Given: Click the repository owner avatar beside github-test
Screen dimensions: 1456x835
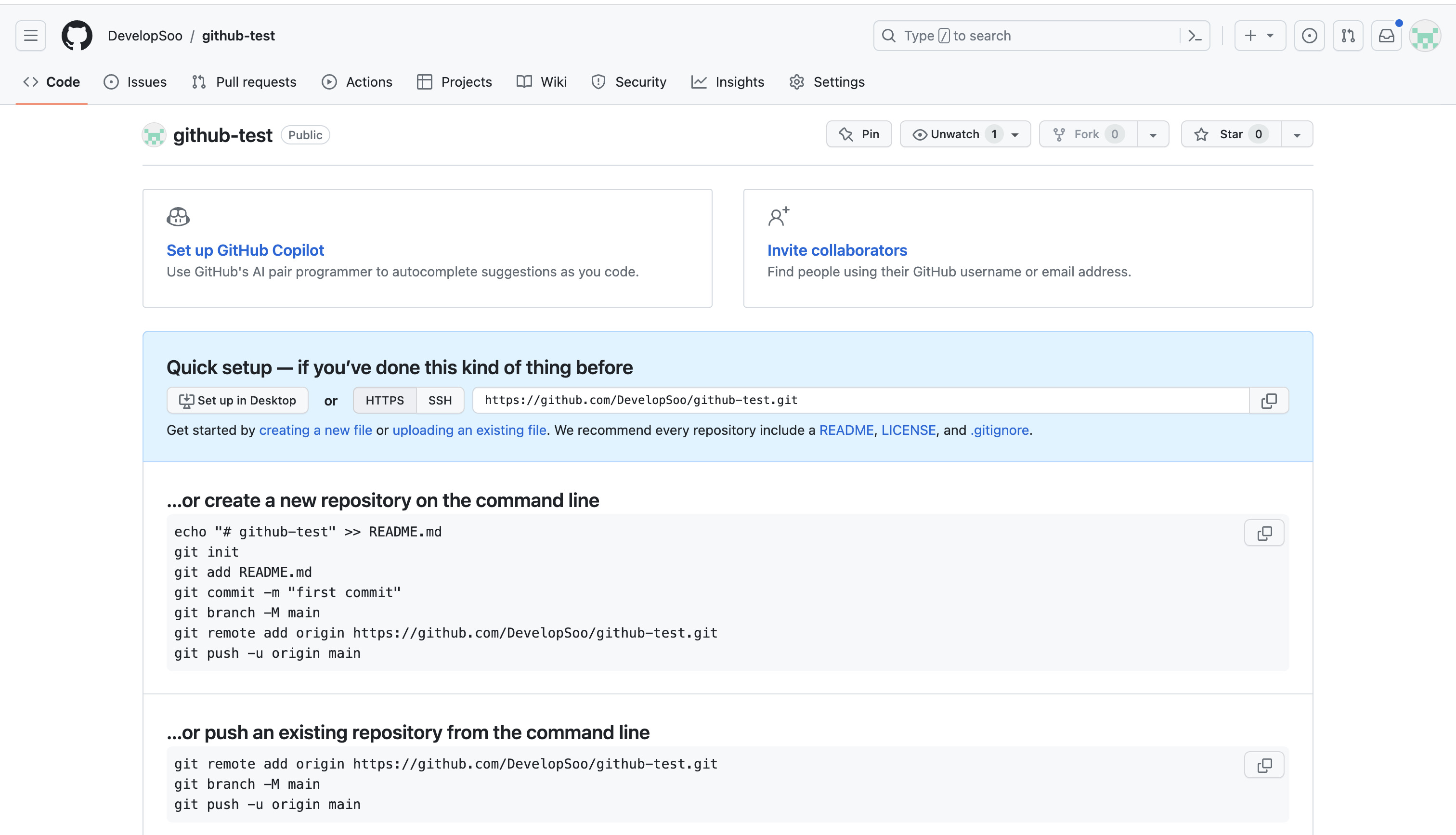Looking at the screenshot, I should [x=154, y=135].
